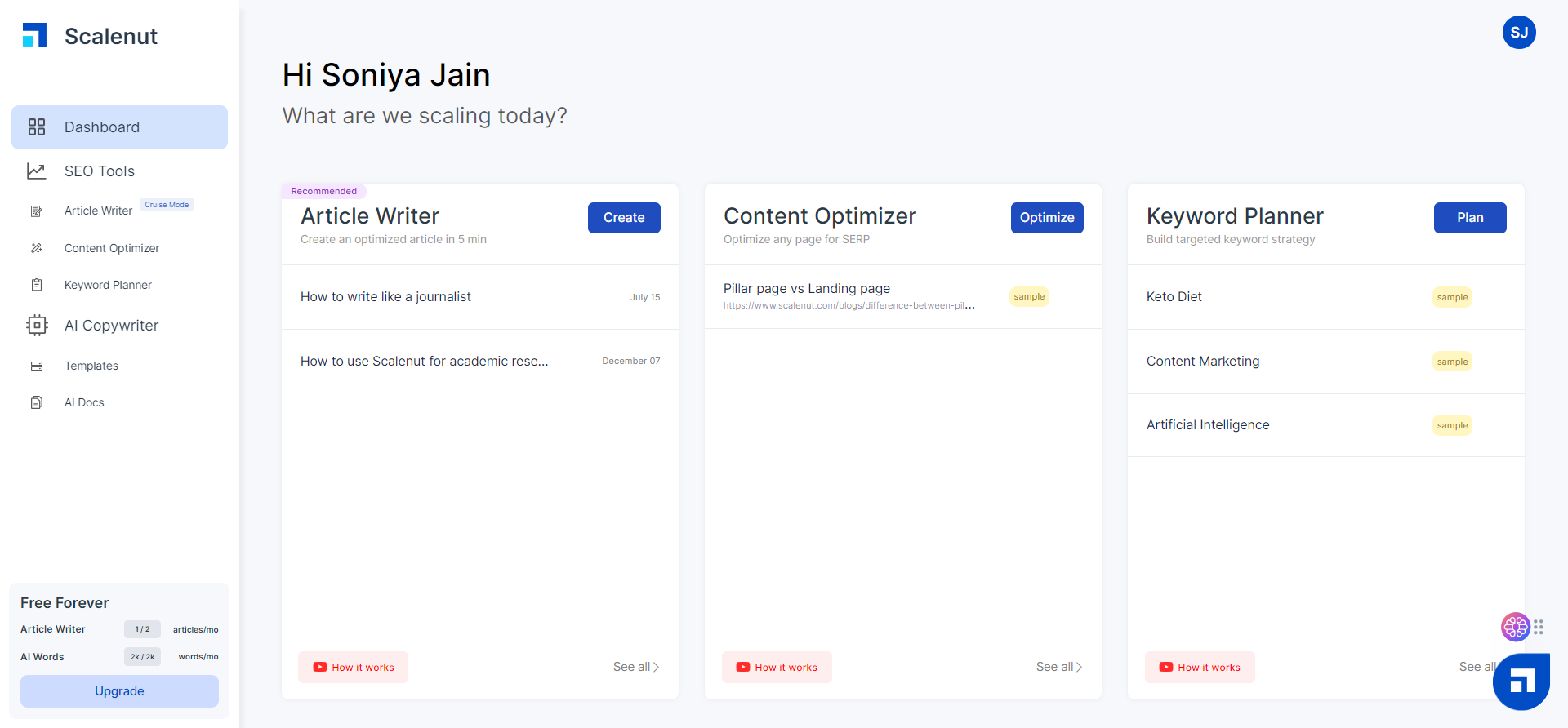Viewport: 1568px width, 728px height.
Task: Click the 'Free Forever' plan heading
Action: 65,603
